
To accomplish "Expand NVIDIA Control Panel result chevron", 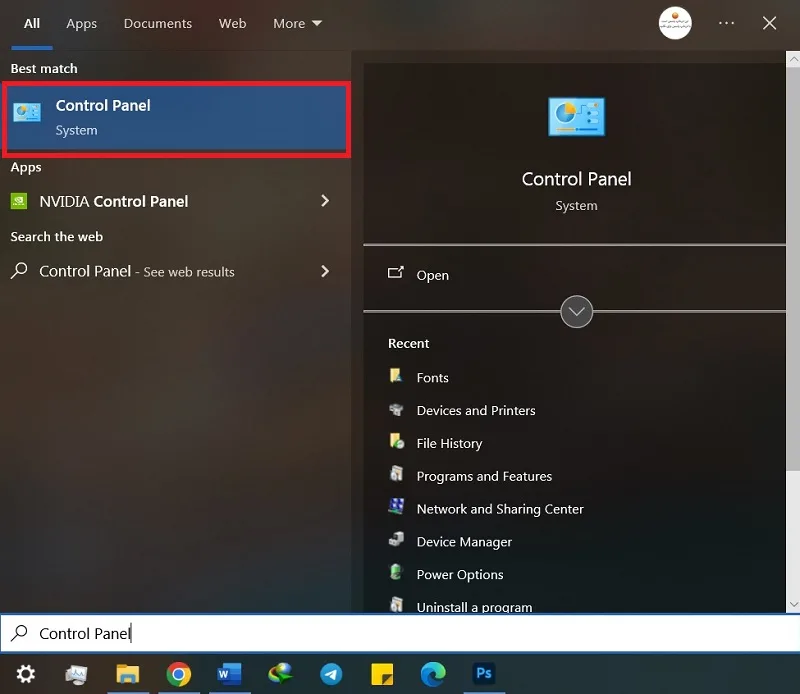I will [x=325, y=201].
